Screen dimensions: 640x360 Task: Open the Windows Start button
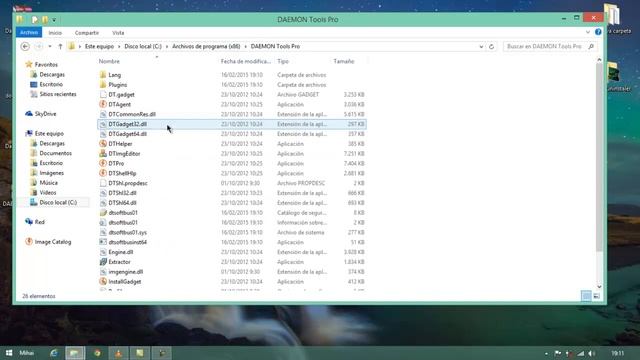[x=9, y=353]
